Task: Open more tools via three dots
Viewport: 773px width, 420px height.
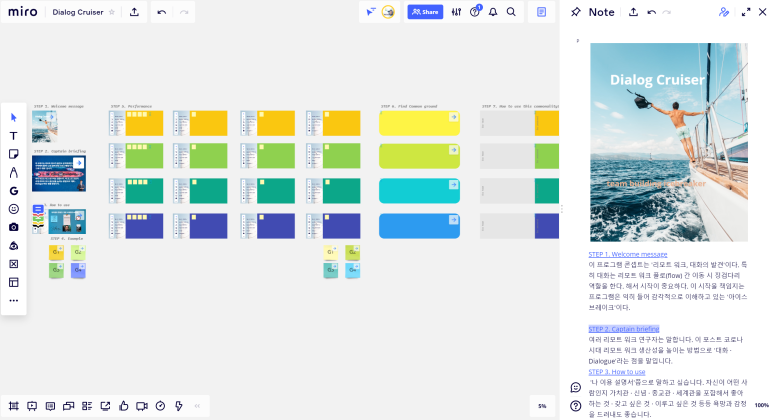Action: click(14, 300)
